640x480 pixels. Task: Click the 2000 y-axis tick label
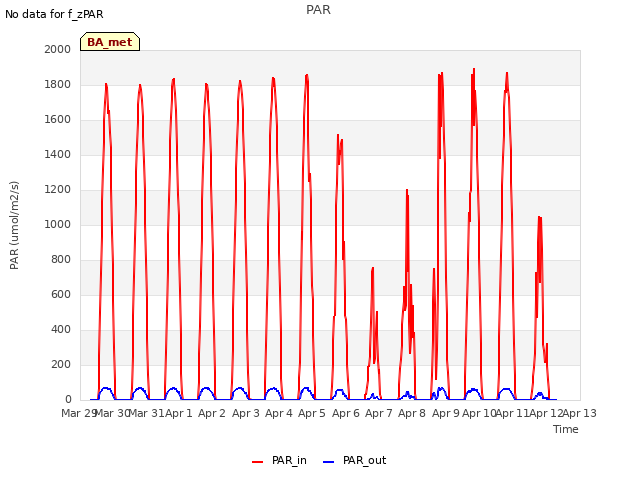58,49
